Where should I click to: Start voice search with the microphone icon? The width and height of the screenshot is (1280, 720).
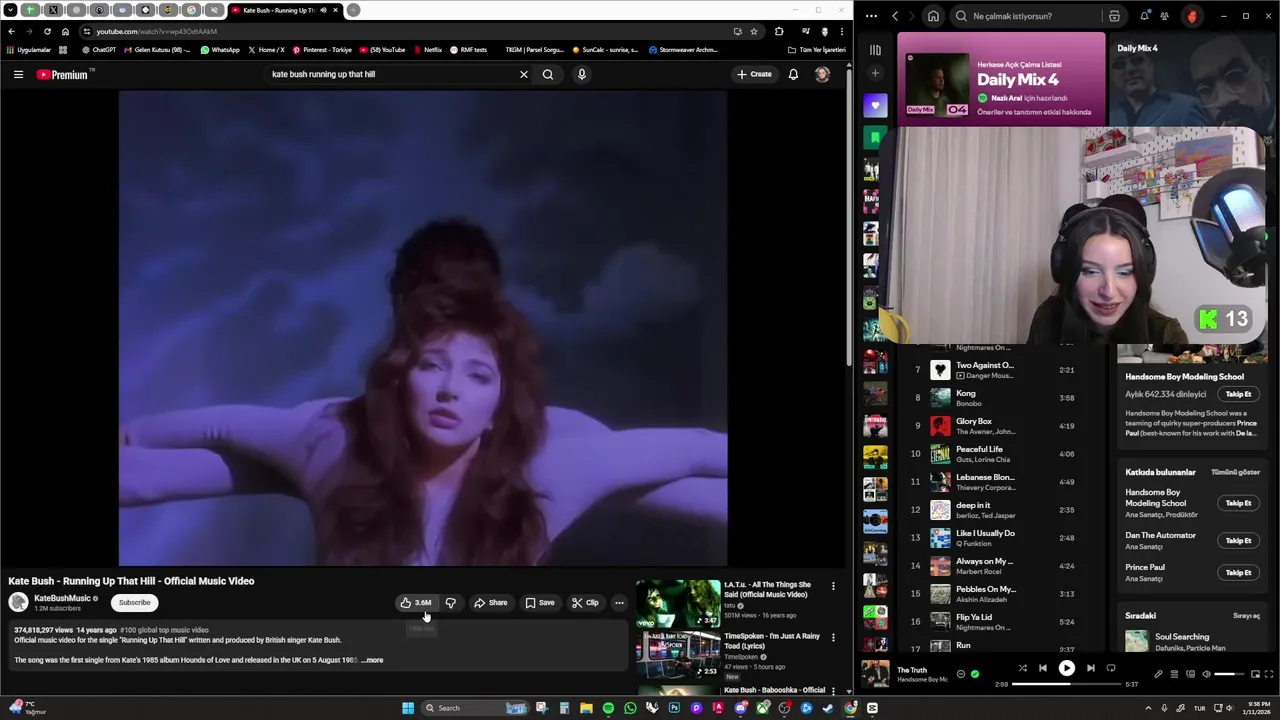coord(581,74)
